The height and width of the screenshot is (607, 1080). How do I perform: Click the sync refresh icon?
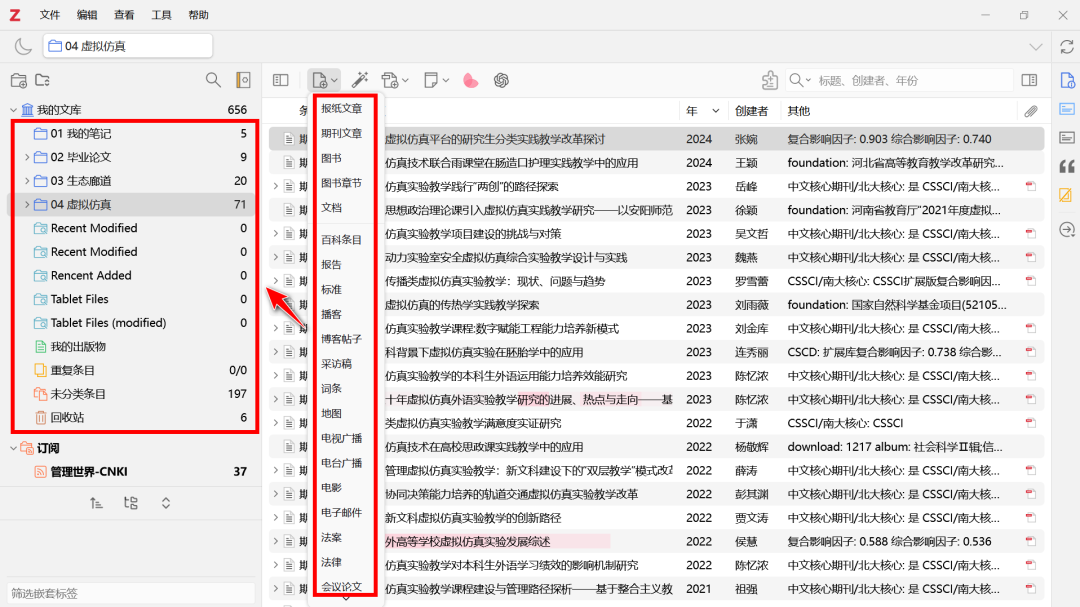[1066, 46]
